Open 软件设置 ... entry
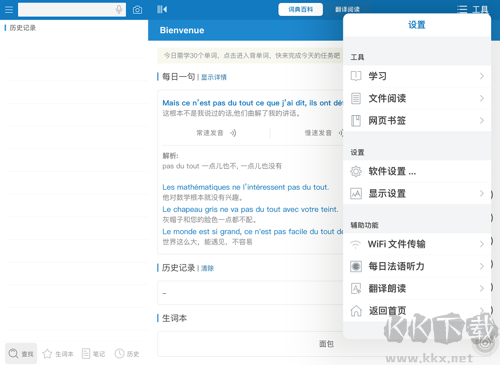 click(417, 171)
